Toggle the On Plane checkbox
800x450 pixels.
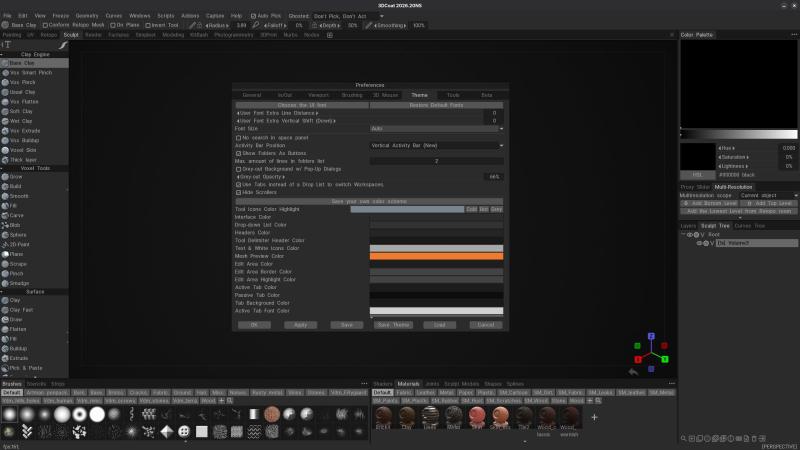tap(113, 25)
